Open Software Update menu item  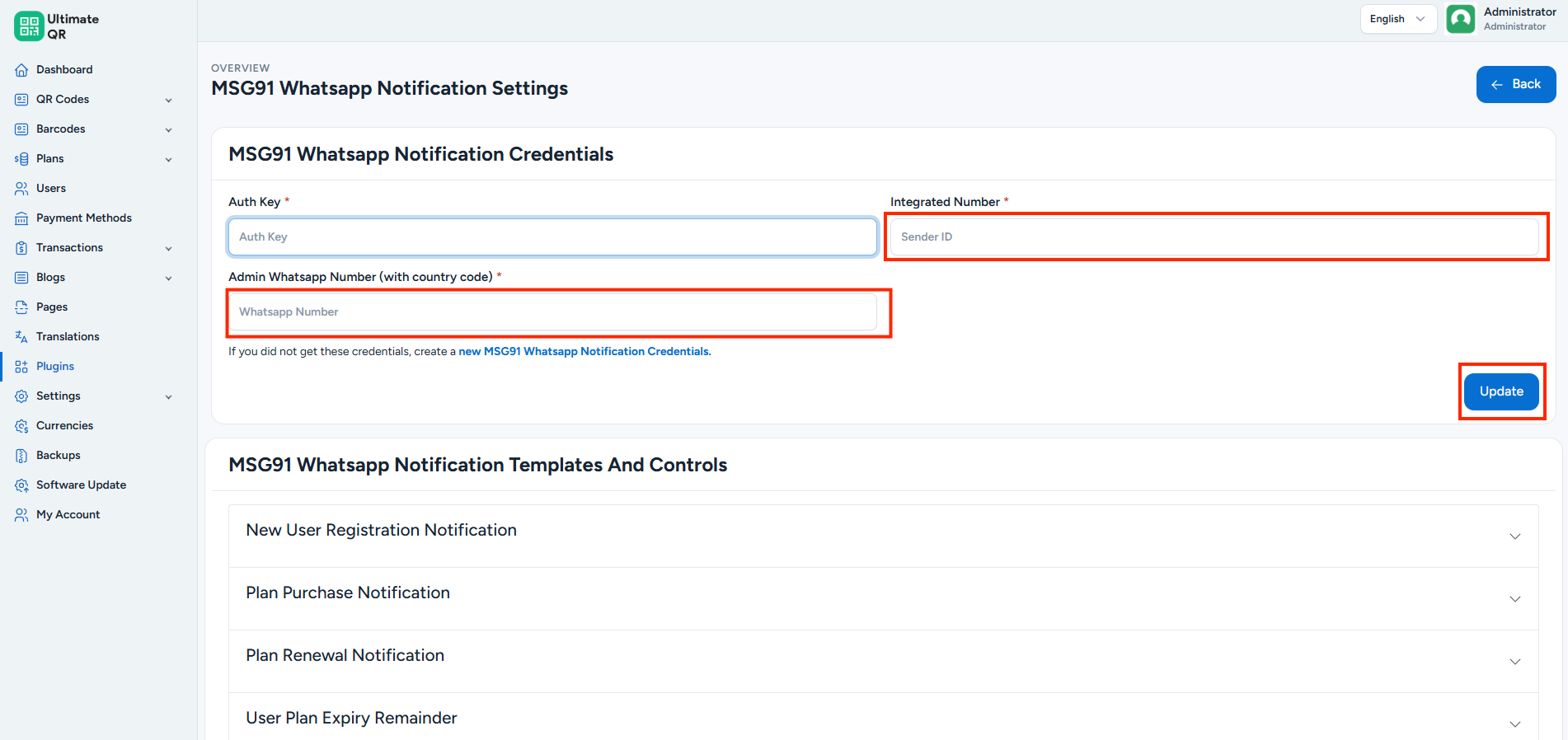pos(81,485)
